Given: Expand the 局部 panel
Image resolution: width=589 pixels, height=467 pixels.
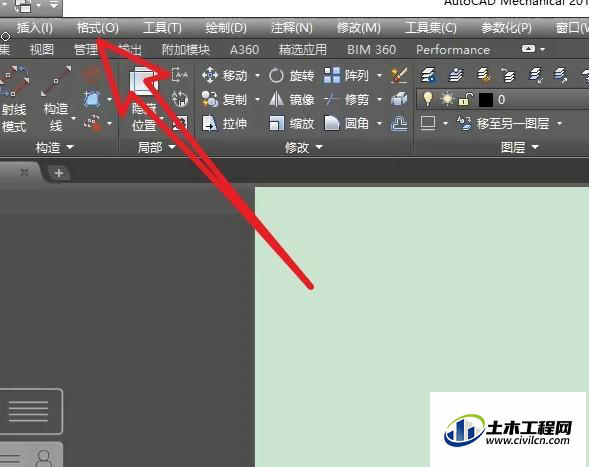Looking at the screenshot, I should click(157, 147).
